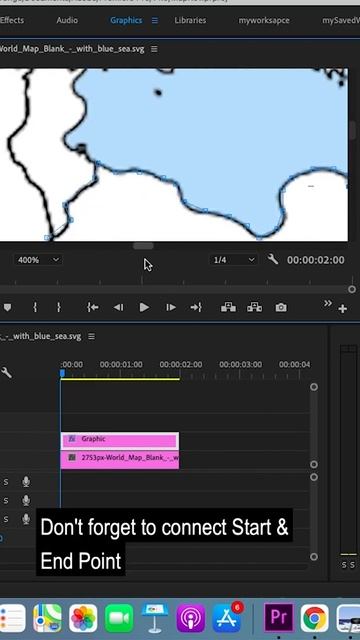The height and width of the screenshot is (640, 360).
Task: Open Program monitor panel menu icon
Action: (154, 49)
